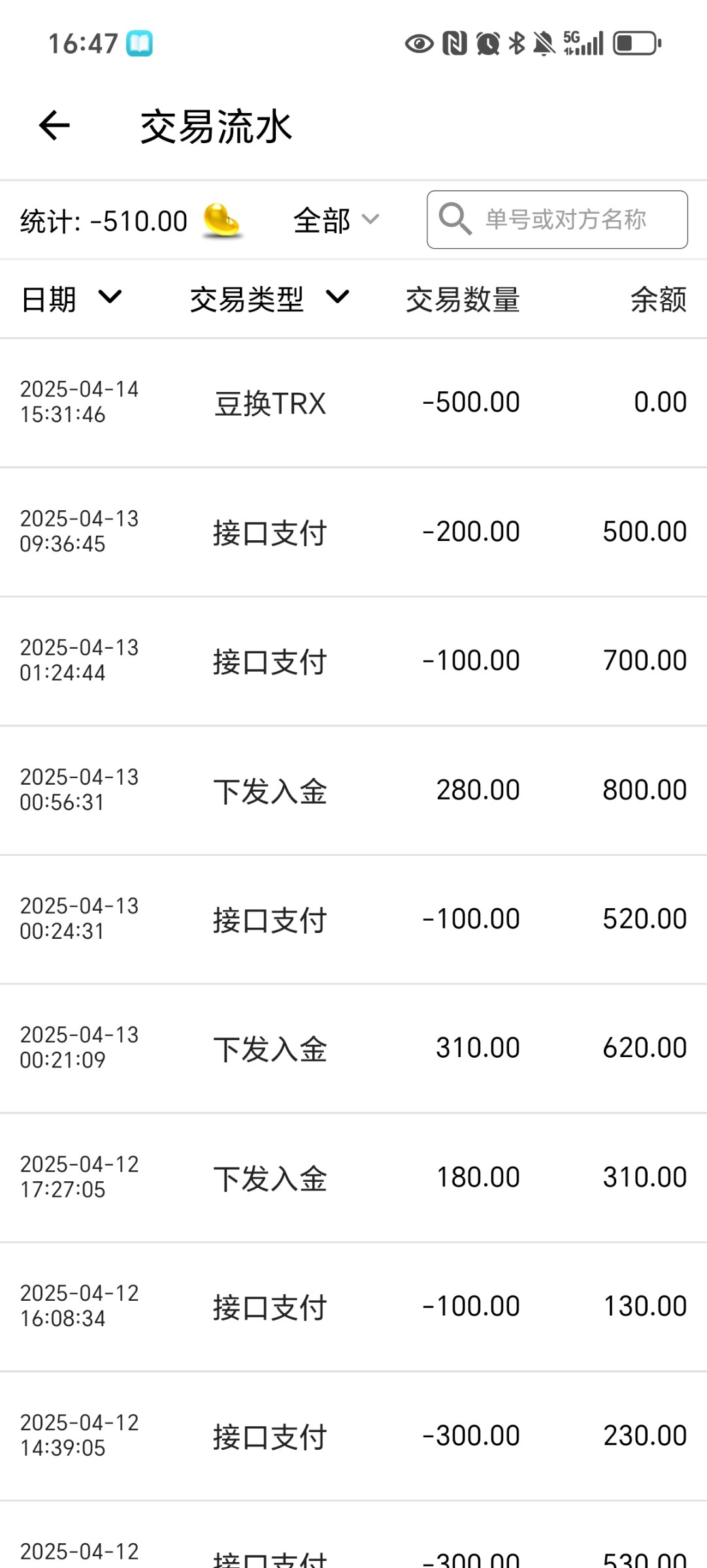The height and width of the screenshot is (1568, 707).
Task: Tap the alarm clock status icon
Action: (x=488, y=44)
